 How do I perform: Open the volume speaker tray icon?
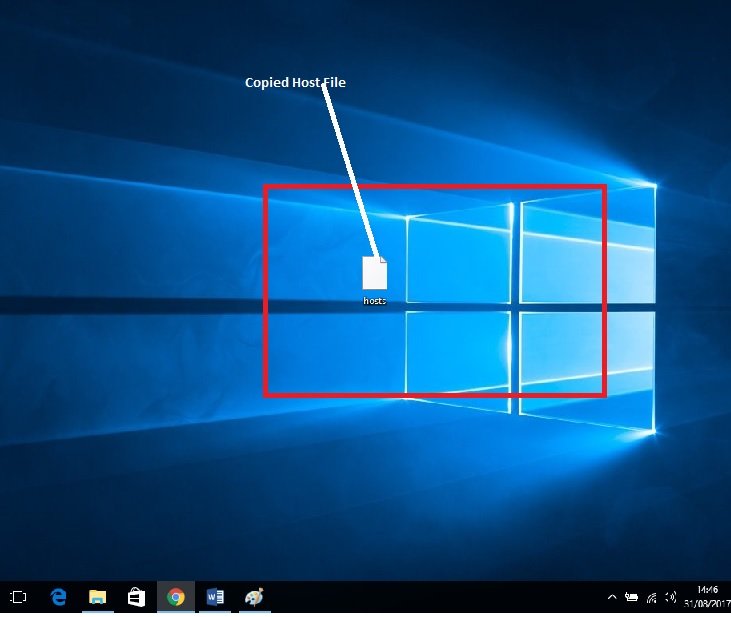pos(671,597)
